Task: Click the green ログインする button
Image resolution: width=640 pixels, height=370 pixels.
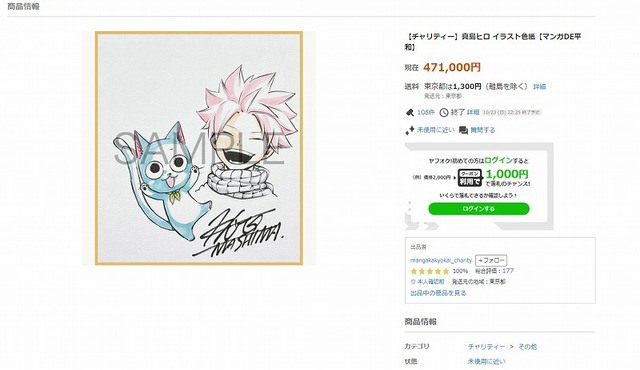Action: 479,209
